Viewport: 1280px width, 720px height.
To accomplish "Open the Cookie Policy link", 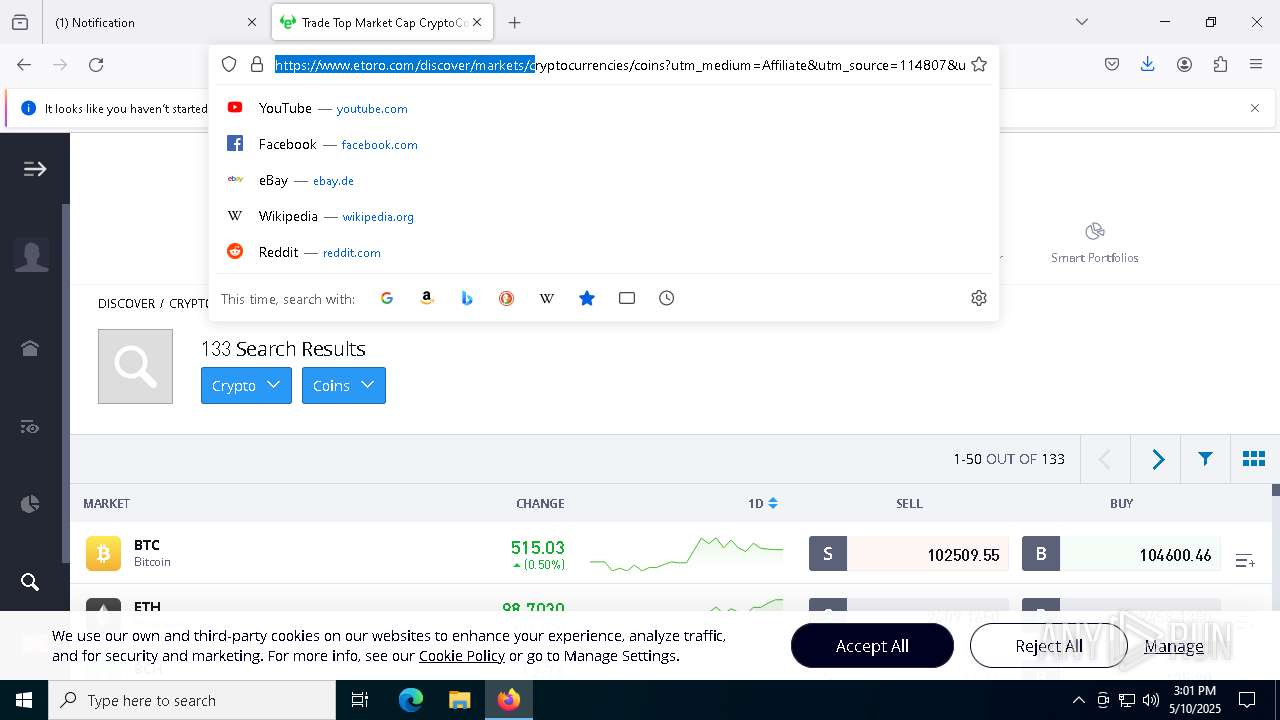I will (462, 656).
